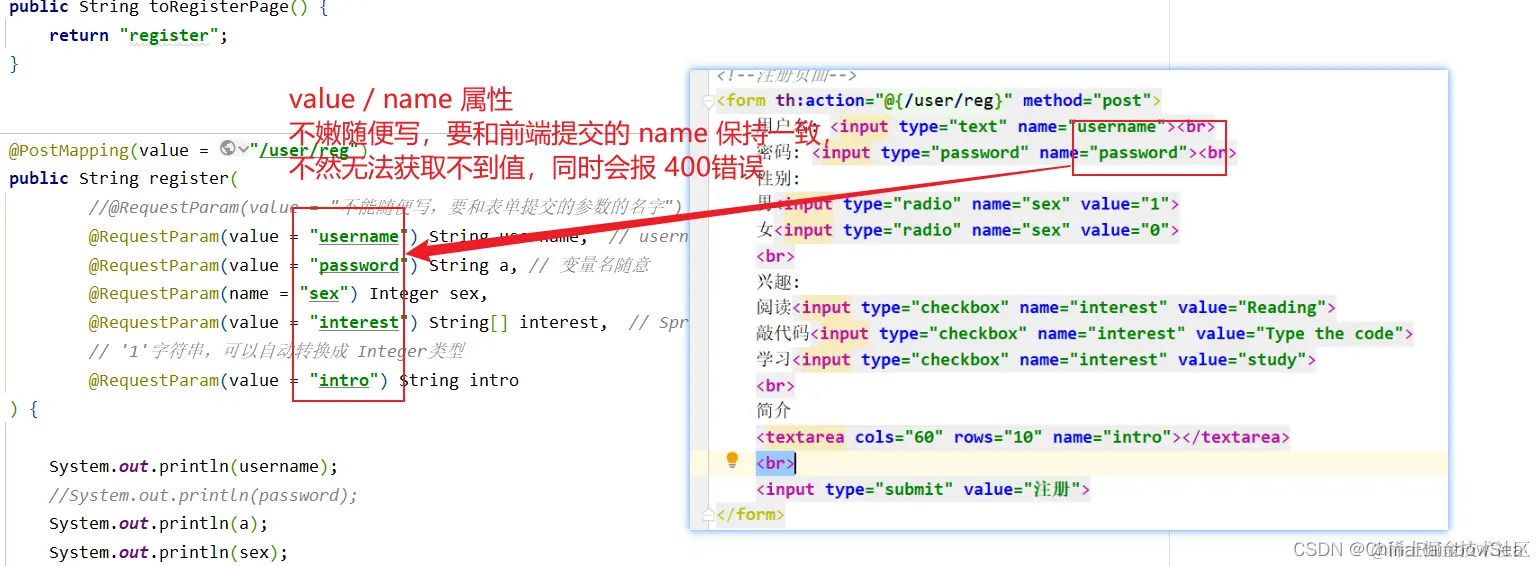Image resolution: width=1537 pixels, height=566 pixels.
Task: Click method="post" in the form tag
Action: 1087,100
